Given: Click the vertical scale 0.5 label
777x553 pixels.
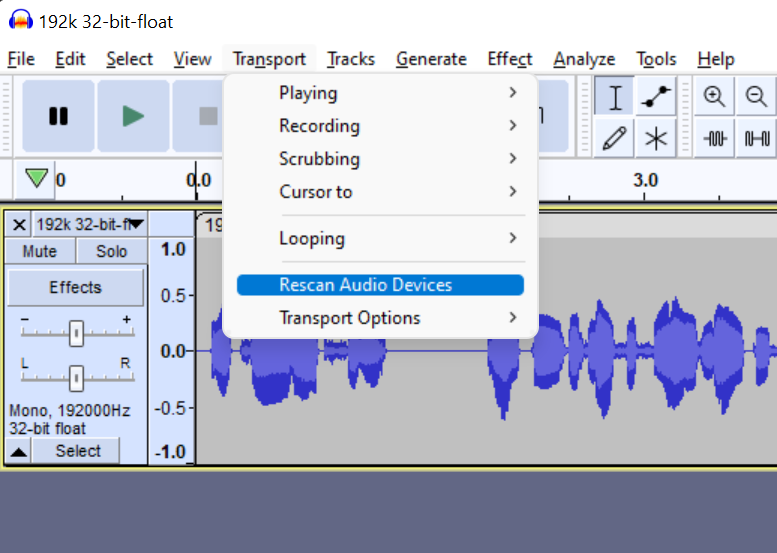Looking at the screenshot, I should [x=173, y=296].
